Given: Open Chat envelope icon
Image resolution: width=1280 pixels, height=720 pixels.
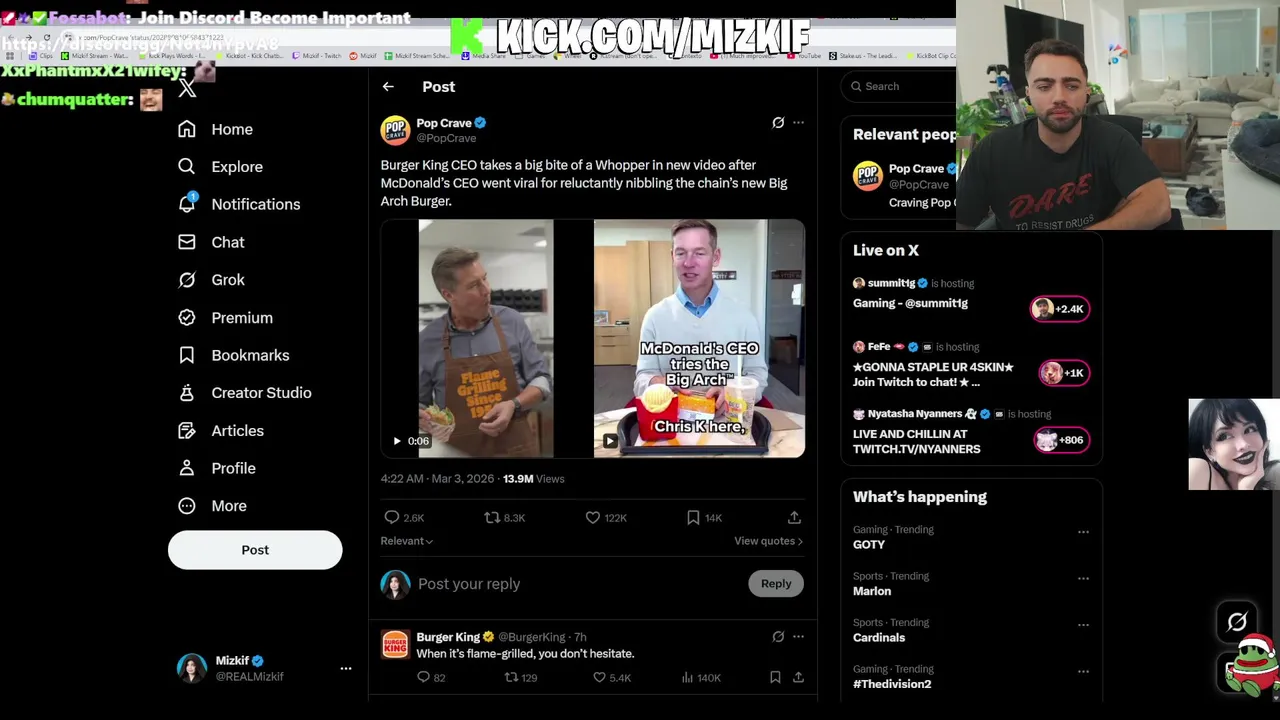Looking at the screenshot, I should tap(187, 242).
